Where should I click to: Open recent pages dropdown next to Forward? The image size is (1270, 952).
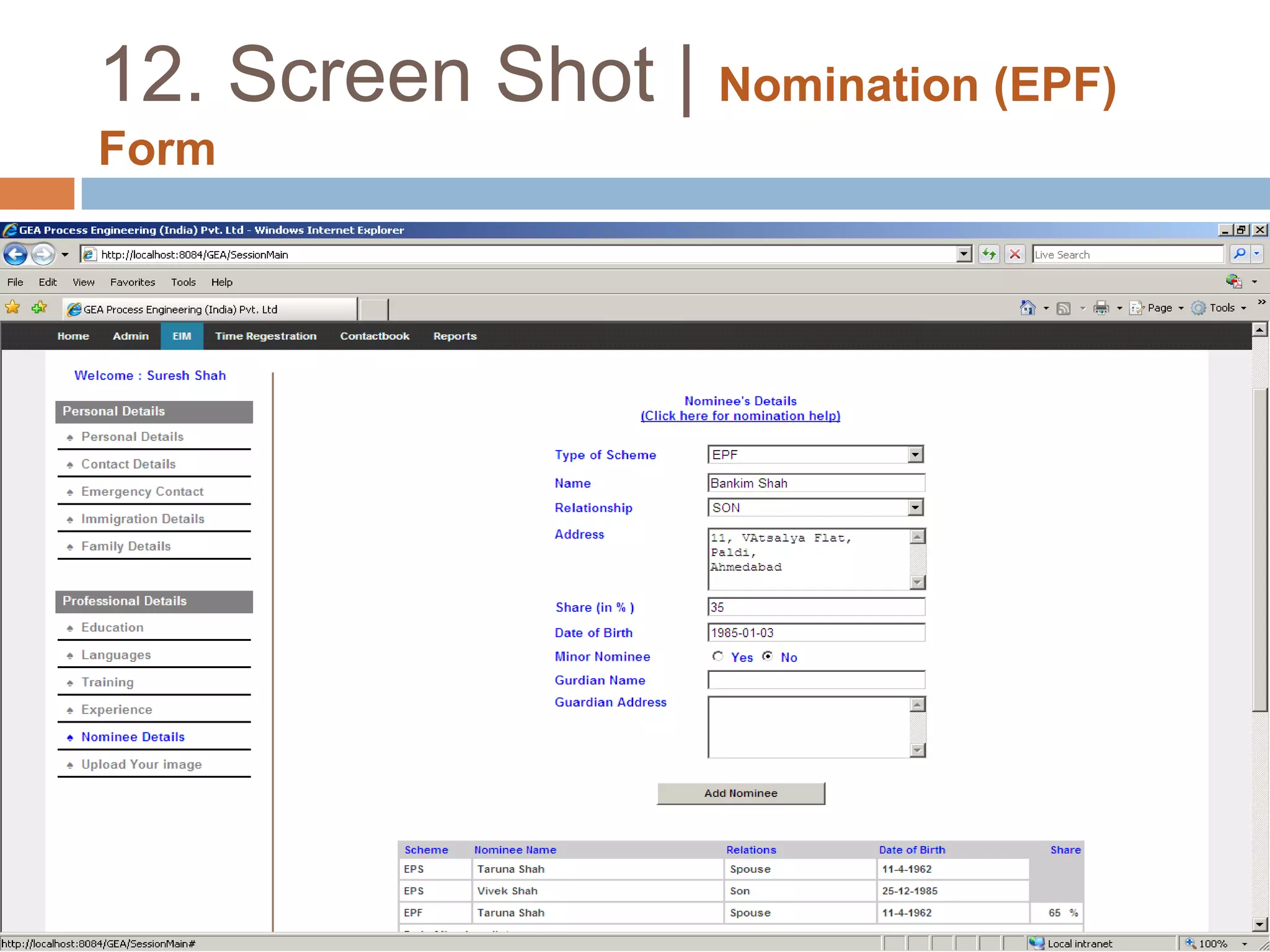point(64,255)
